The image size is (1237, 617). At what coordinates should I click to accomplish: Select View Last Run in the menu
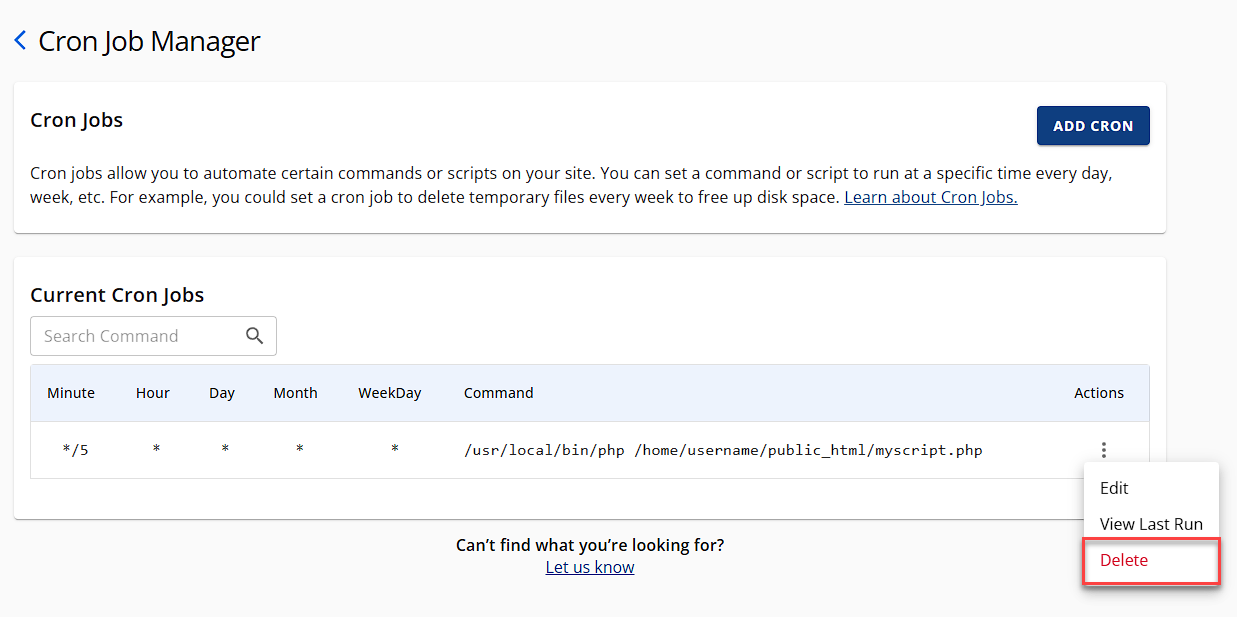pos(1151,524)
